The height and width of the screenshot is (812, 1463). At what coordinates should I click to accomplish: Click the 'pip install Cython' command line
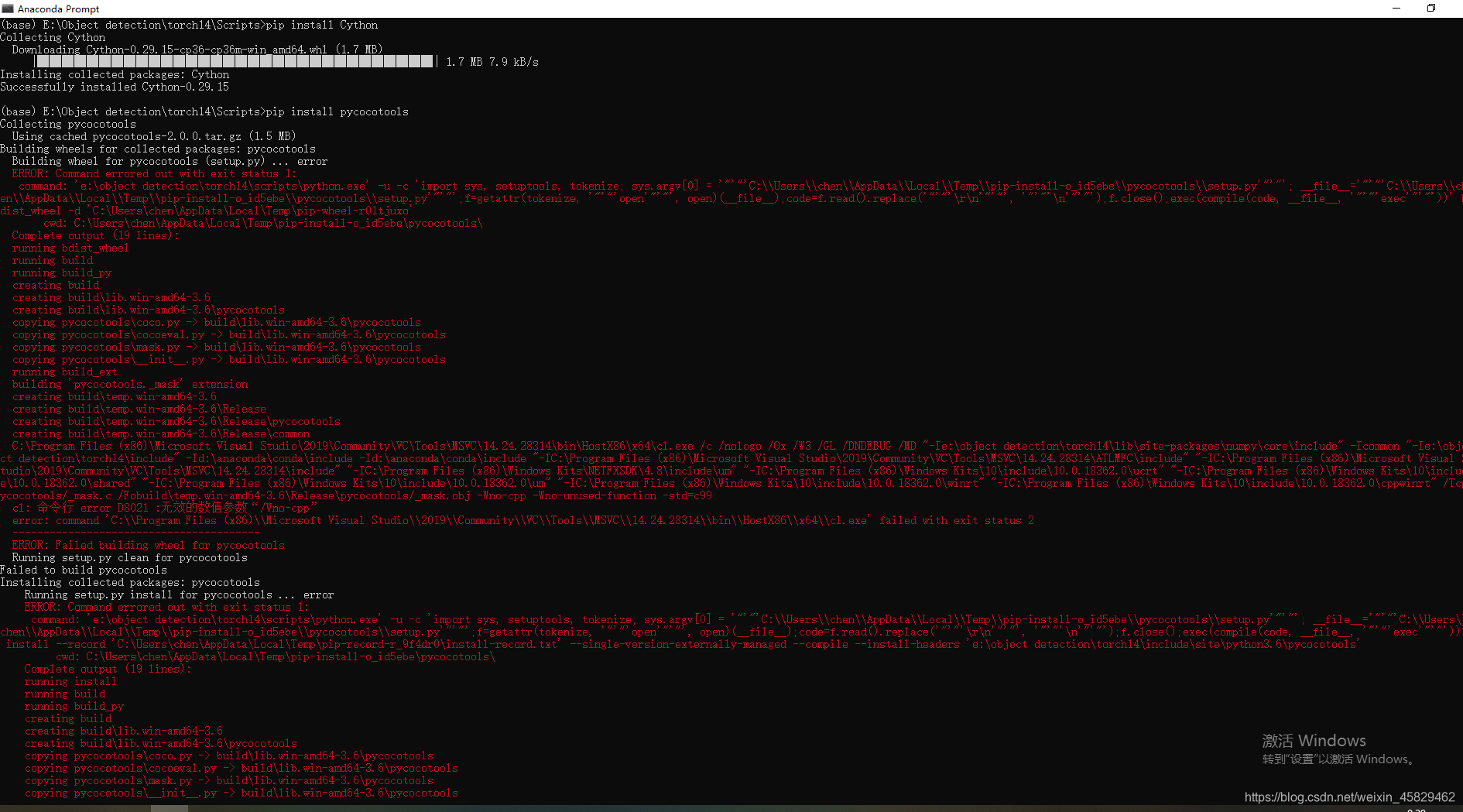coord(189,25)
